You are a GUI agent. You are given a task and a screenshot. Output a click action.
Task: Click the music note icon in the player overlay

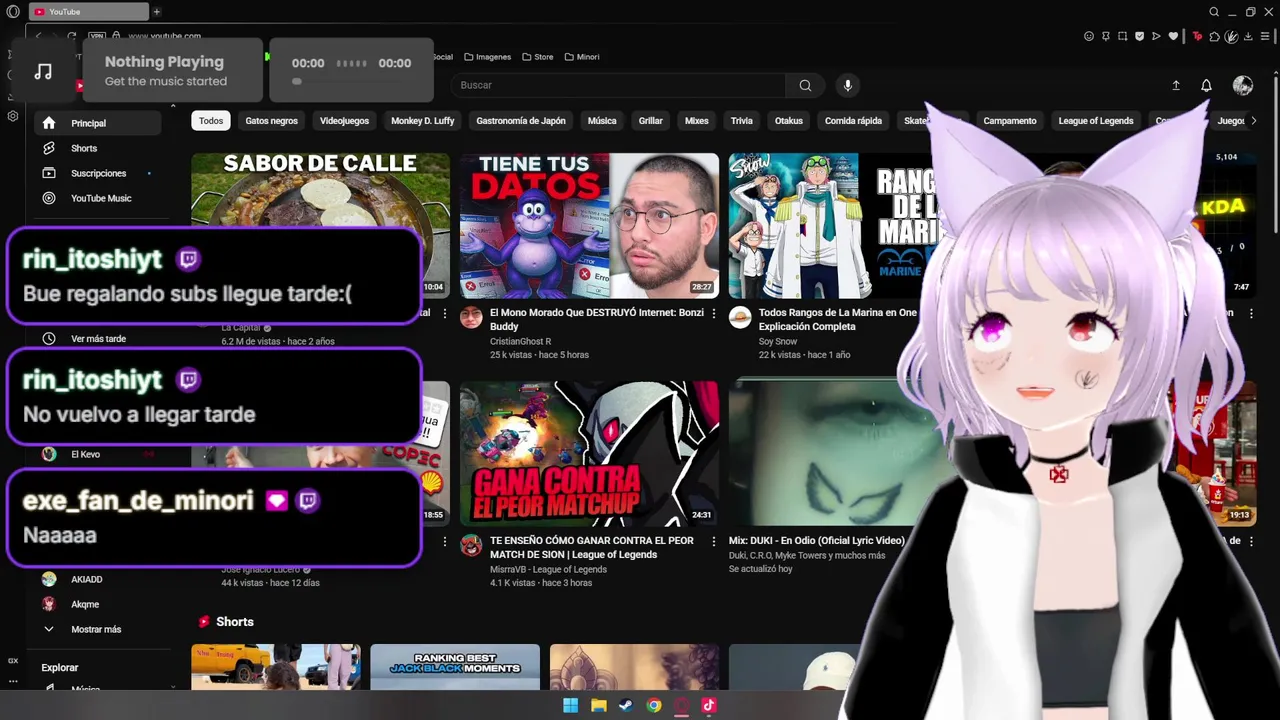tap(43, 71)
